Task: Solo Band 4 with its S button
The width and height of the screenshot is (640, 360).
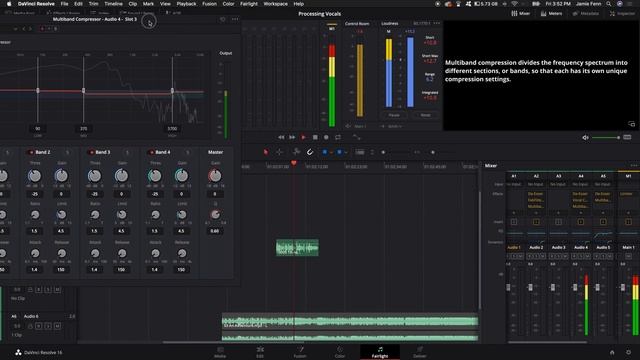Action: coord(187,152)
